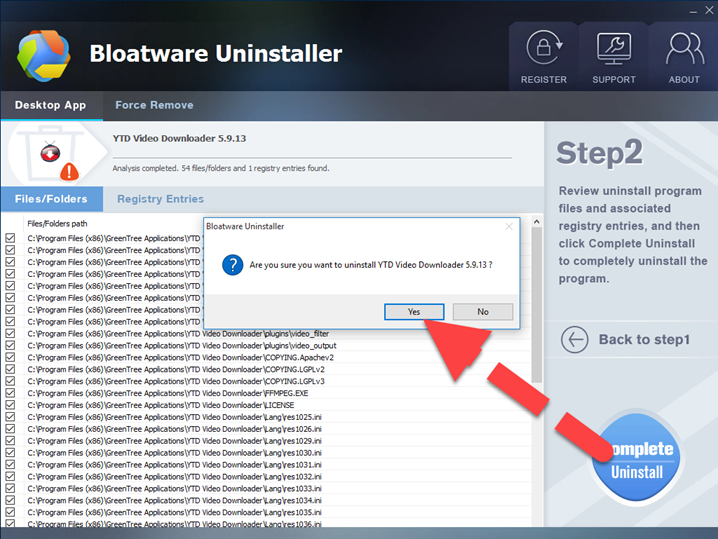
Task: Uncheck the LICENSE file checkbox
Action: click(10, 405)
